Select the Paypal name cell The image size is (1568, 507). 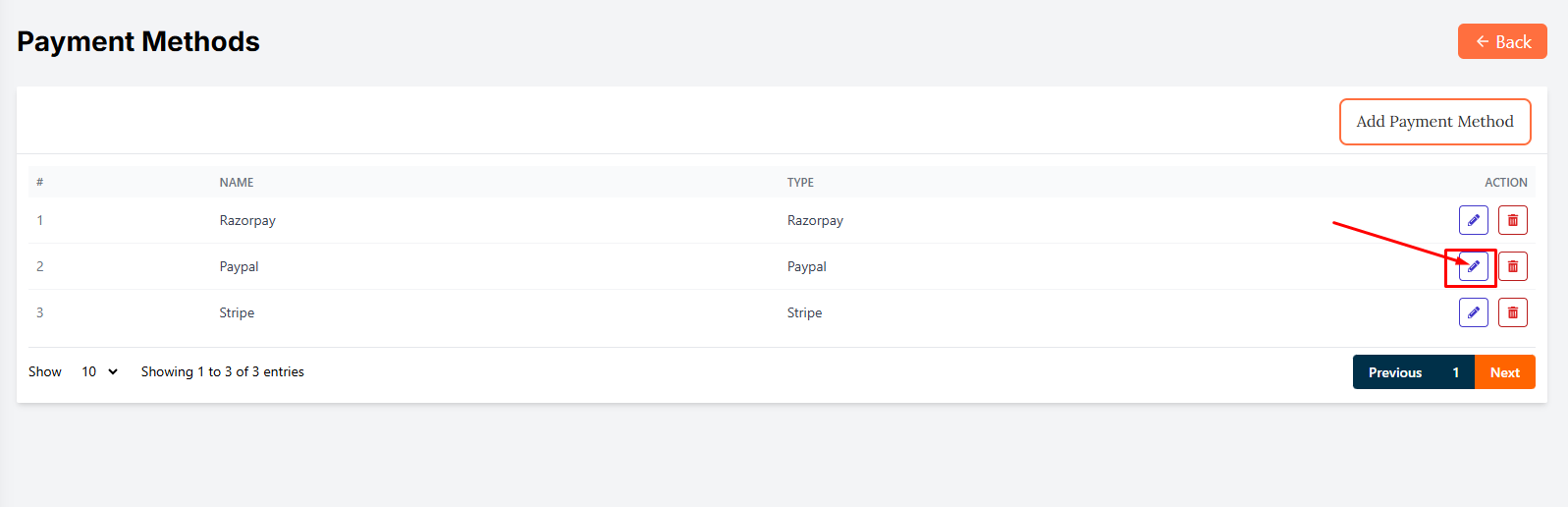(x=239, y=266)
